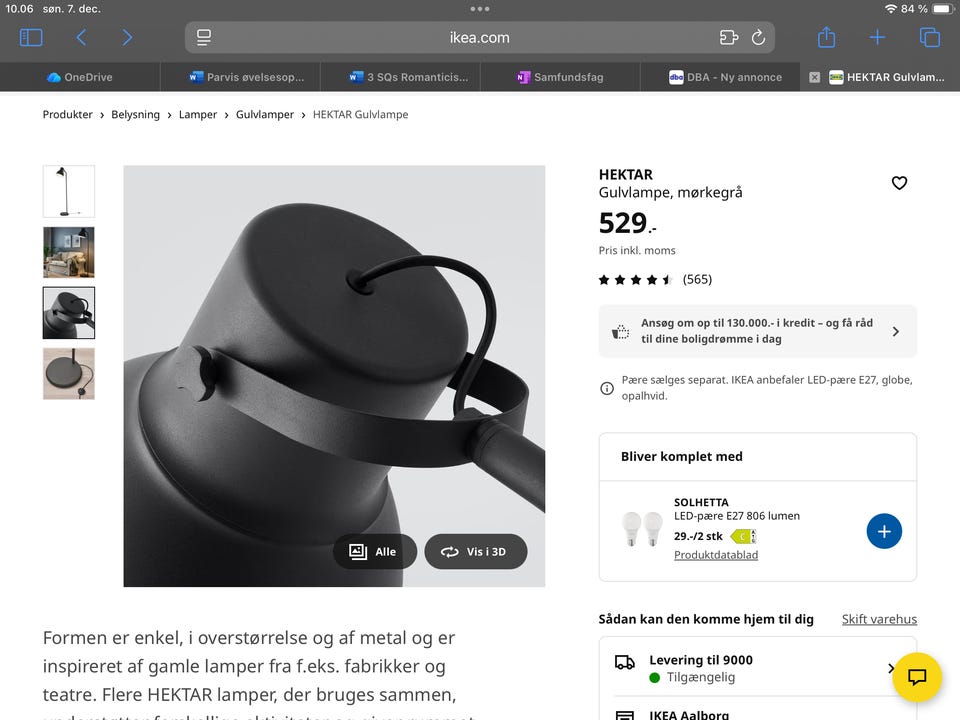Change store with Skift varehus
Image resolution: width=960 pixels, height=720 pixels.
879,619
